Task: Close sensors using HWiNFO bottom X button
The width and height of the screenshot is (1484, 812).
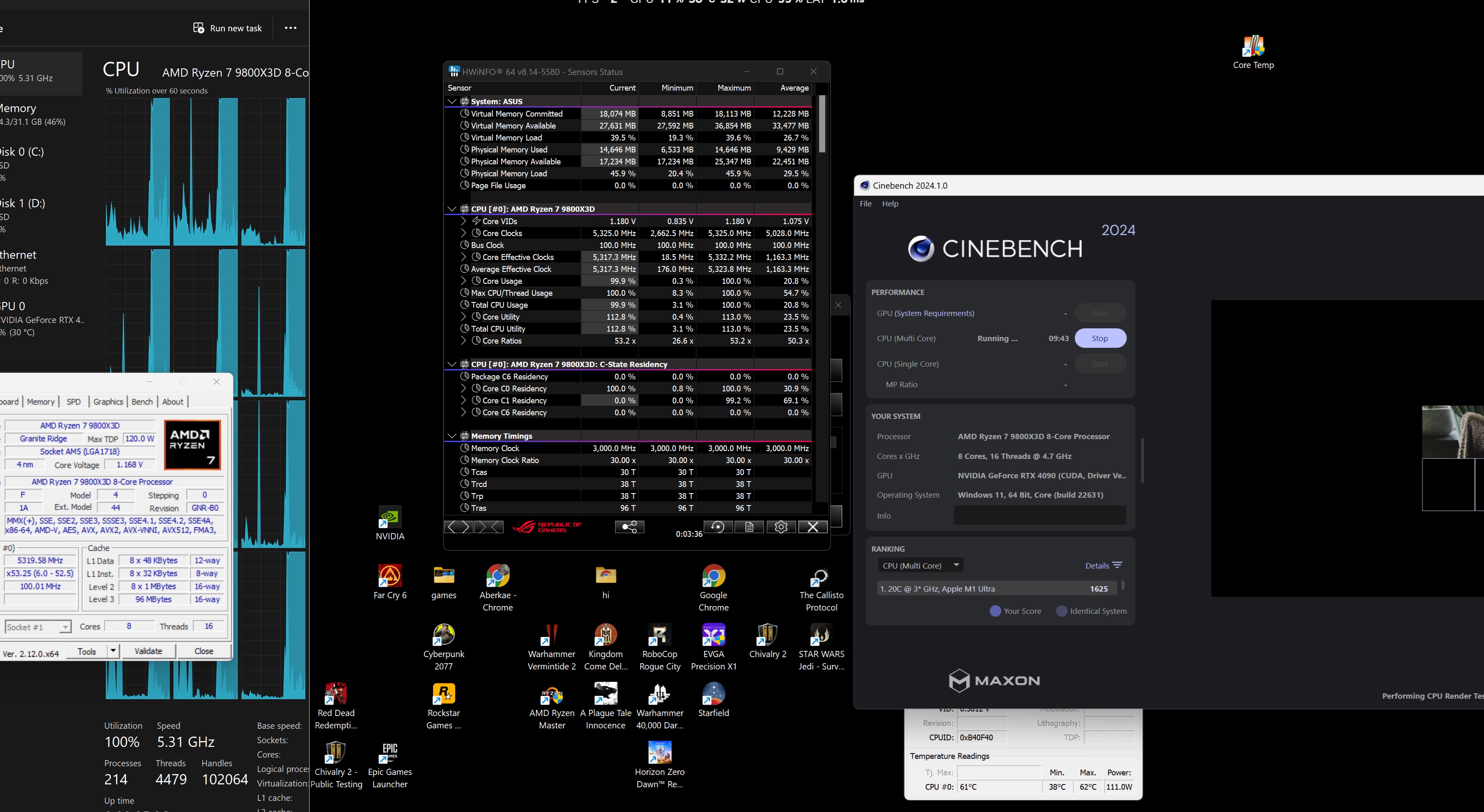Action: click(813, 527)
